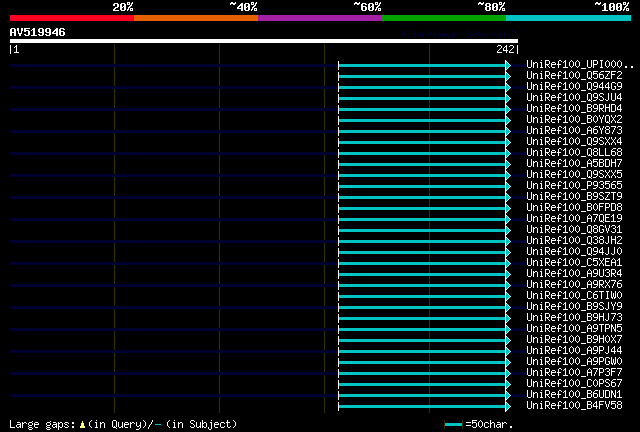Select the UniRef100_Q38JH2 label
The width and height of the screenshot is (640, 432).
[574, 241]
